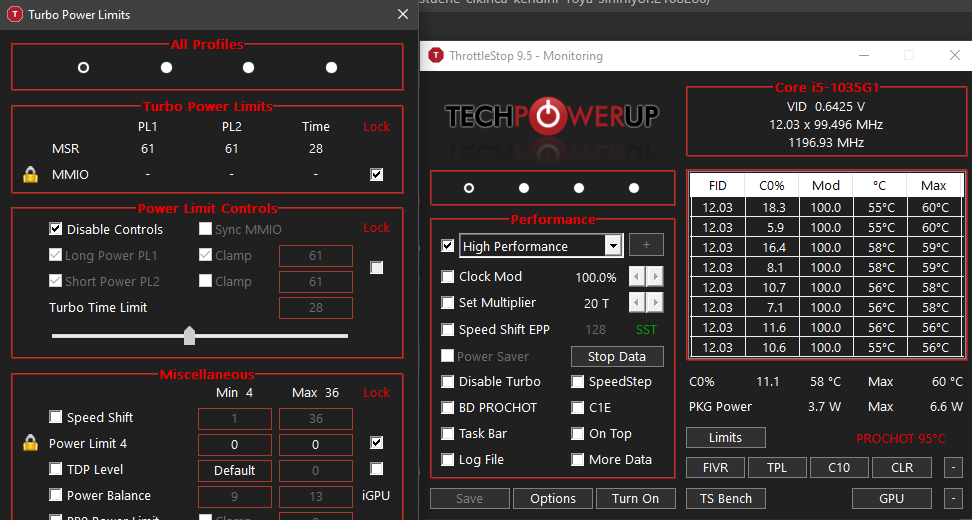Enable Speed Shift EPP checkbox
This screenshot has height=520, width=972.
tap(448, 330)
